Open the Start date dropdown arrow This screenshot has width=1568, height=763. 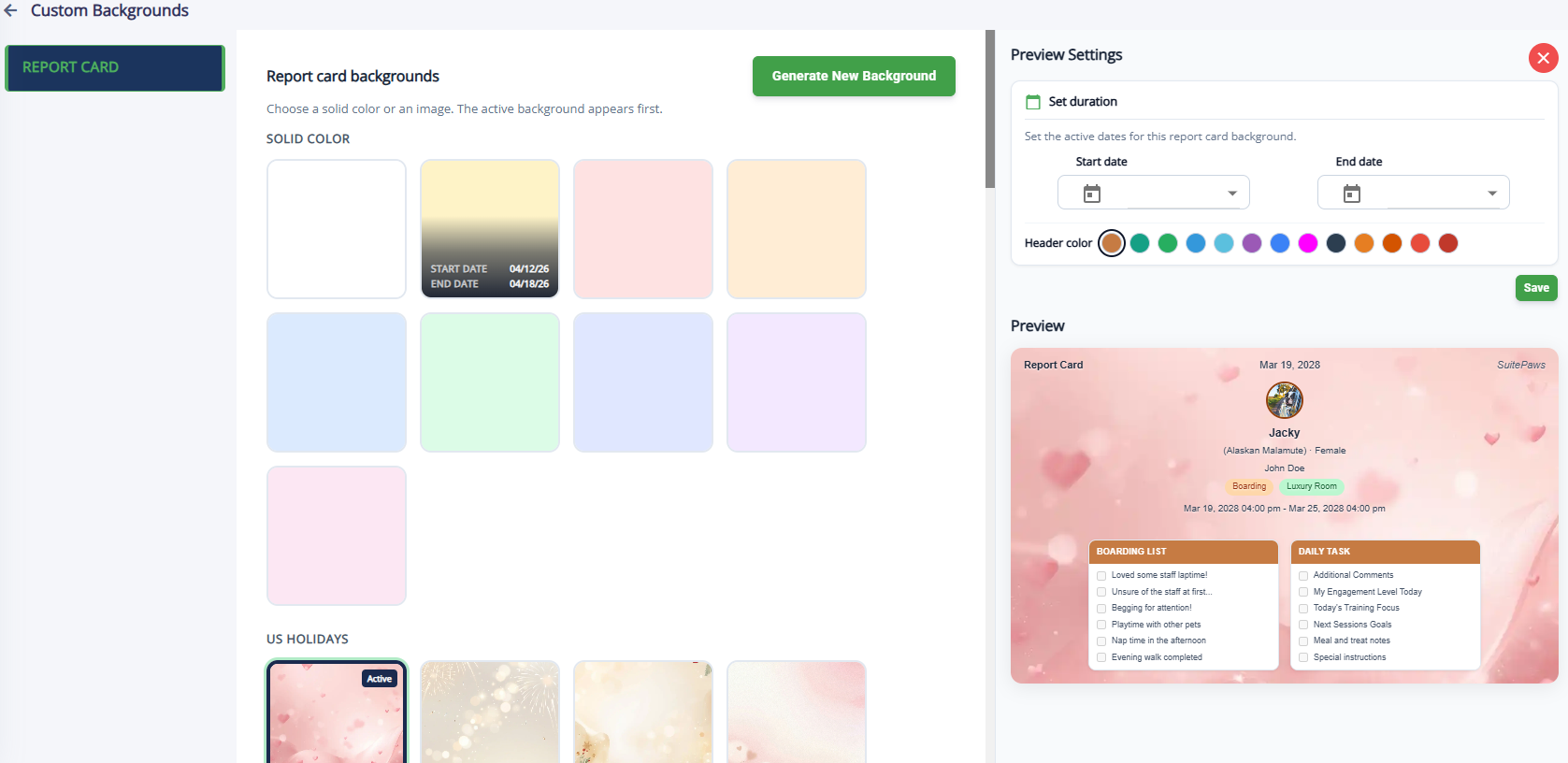[1232, 194]
